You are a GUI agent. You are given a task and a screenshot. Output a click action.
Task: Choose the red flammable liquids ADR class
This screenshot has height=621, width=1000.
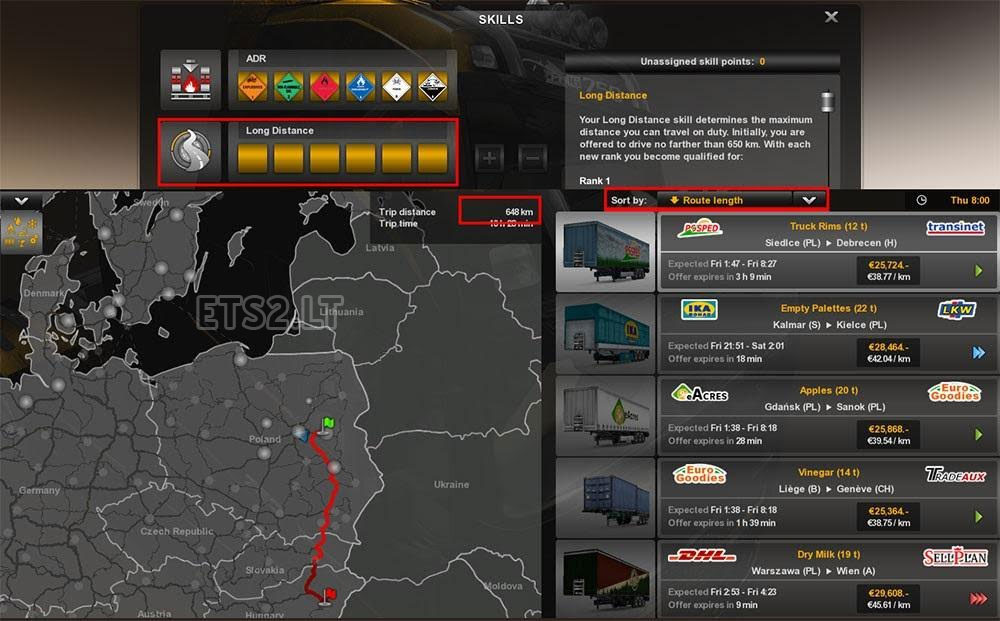click(325, 86)
